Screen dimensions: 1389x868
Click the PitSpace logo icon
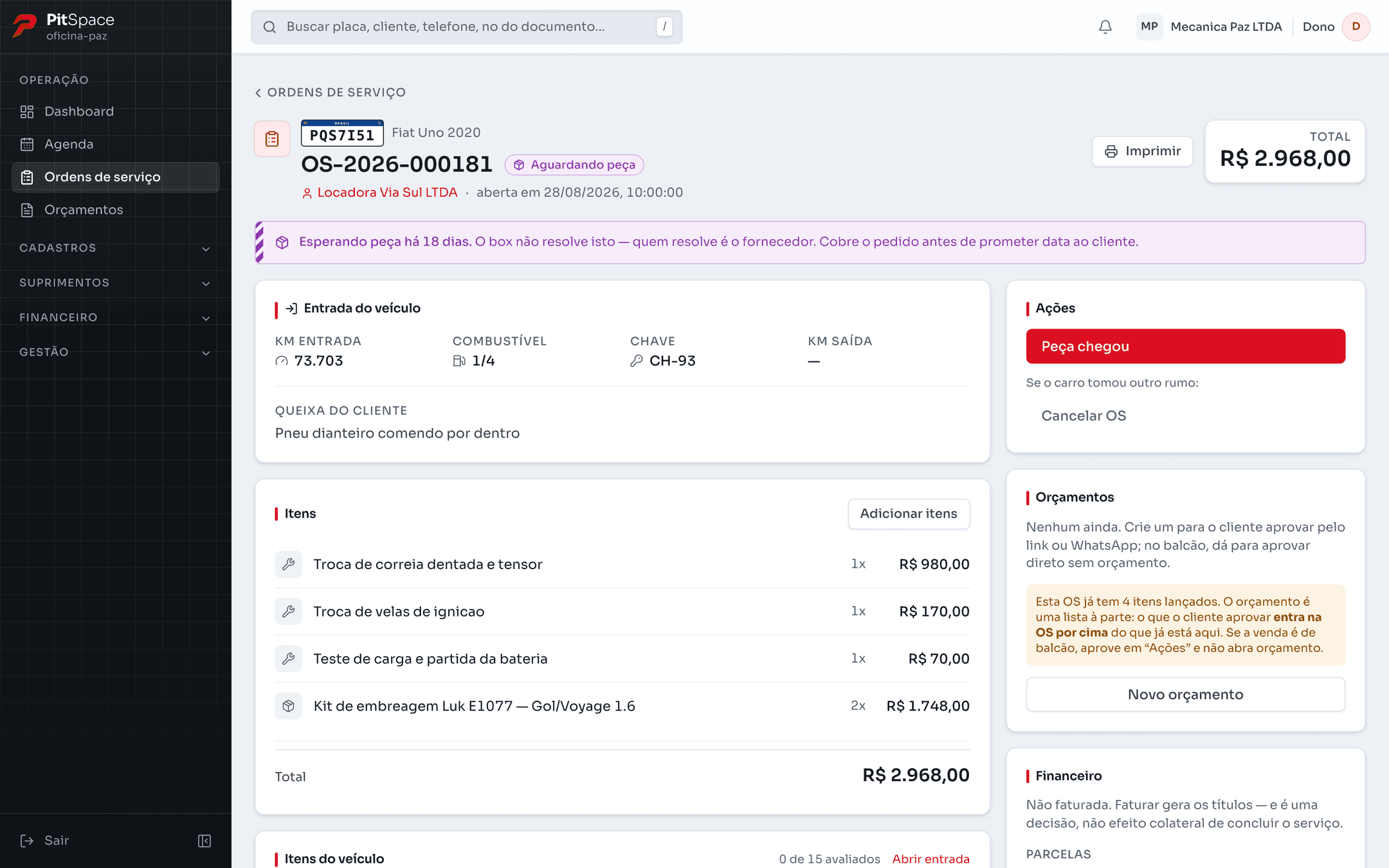(24, 26)
